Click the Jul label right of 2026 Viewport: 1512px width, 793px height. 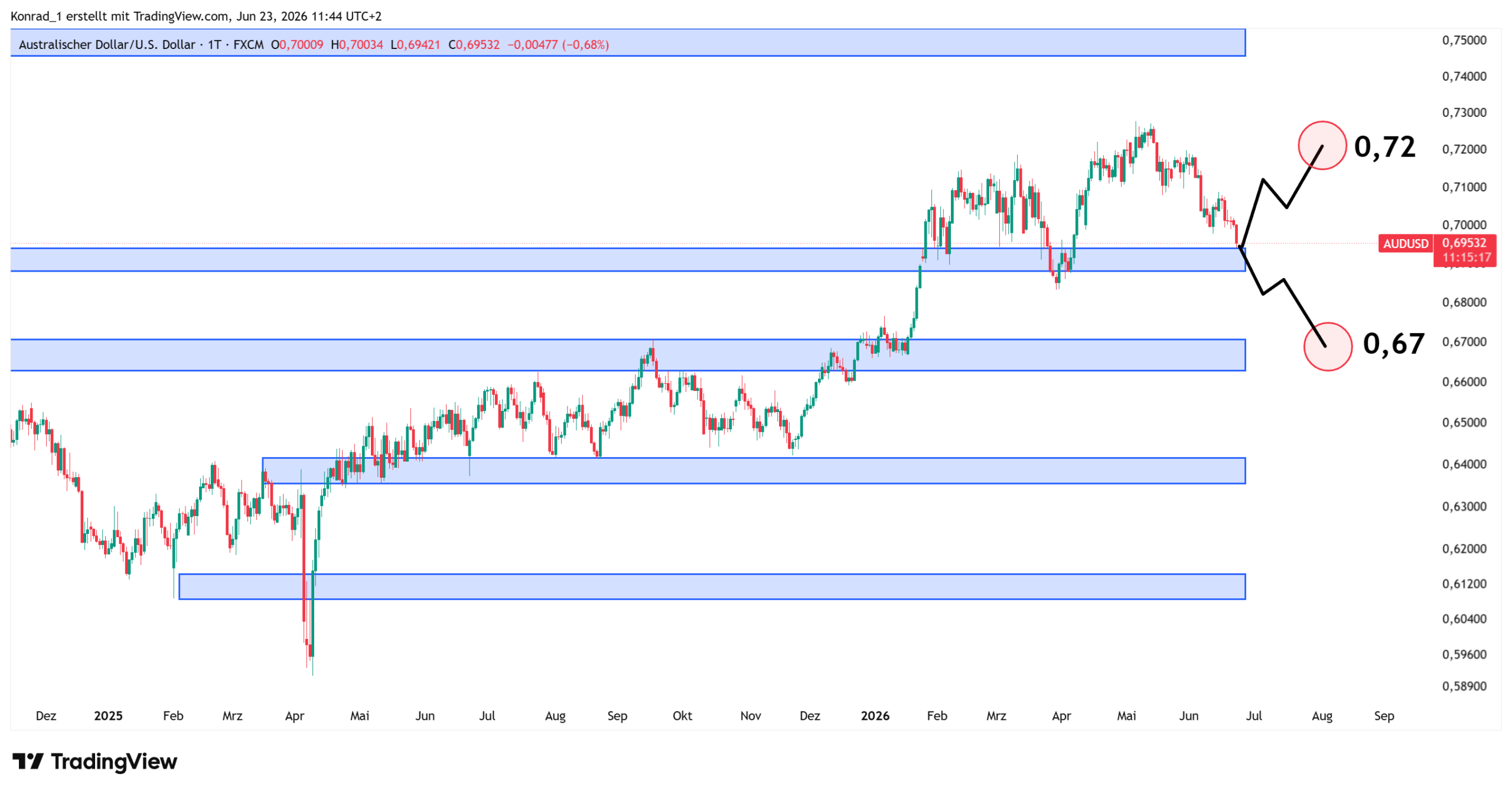tap(1253, 716)
